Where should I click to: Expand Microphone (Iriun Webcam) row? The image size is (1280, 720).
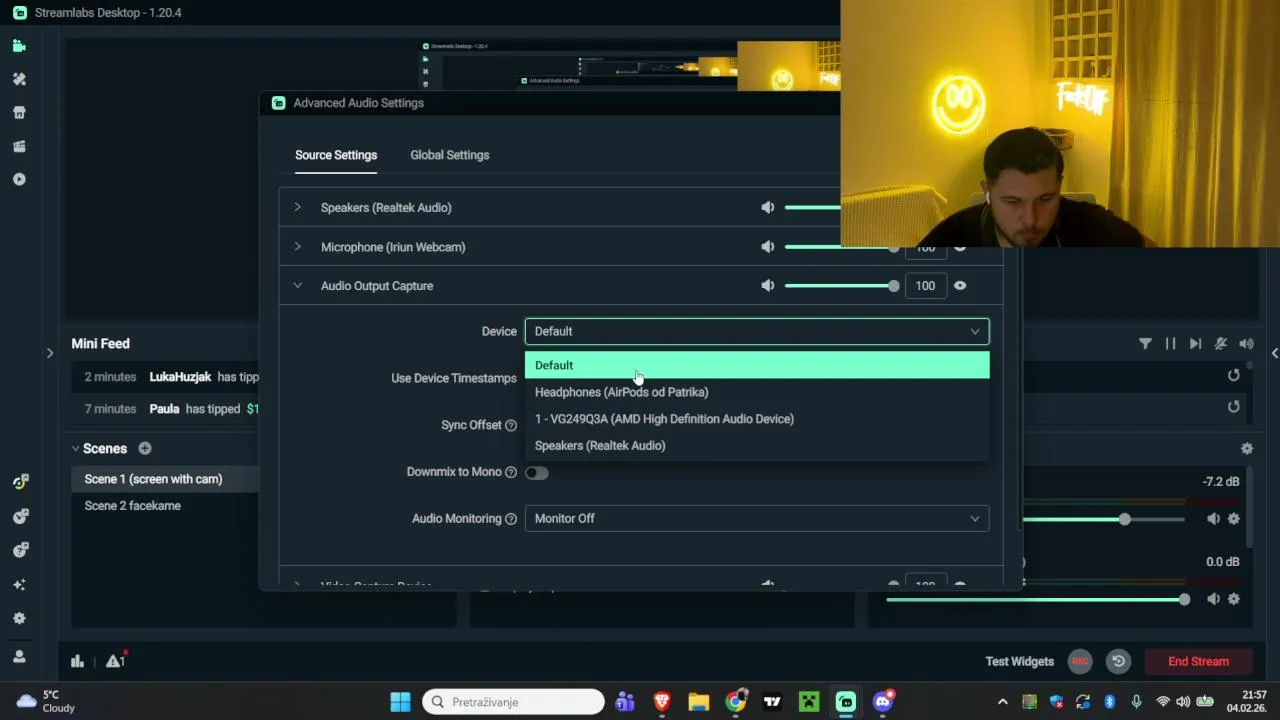[297, 247]
